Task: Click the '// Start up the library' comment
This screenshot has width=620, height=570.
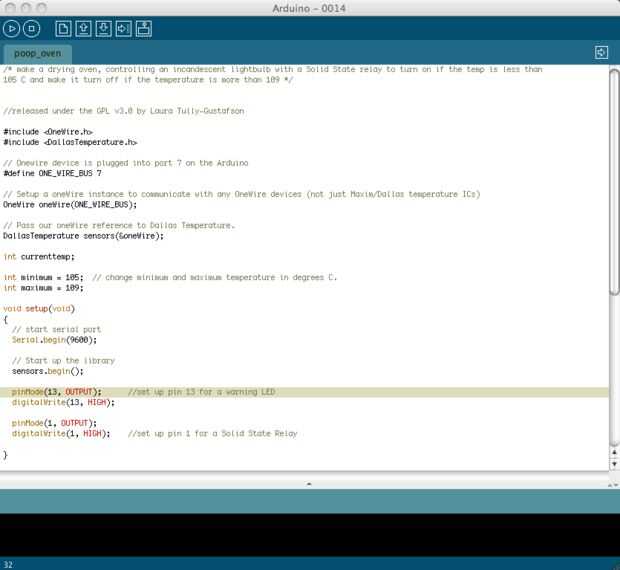Action: click(63, 360)
